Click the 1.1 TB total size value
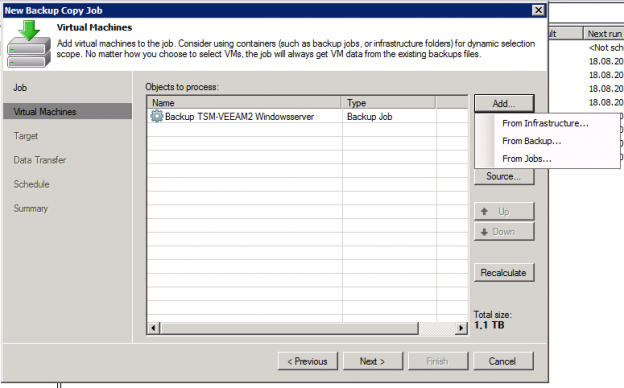The height and width of the screenshot is (388, 624). (489, 325)
